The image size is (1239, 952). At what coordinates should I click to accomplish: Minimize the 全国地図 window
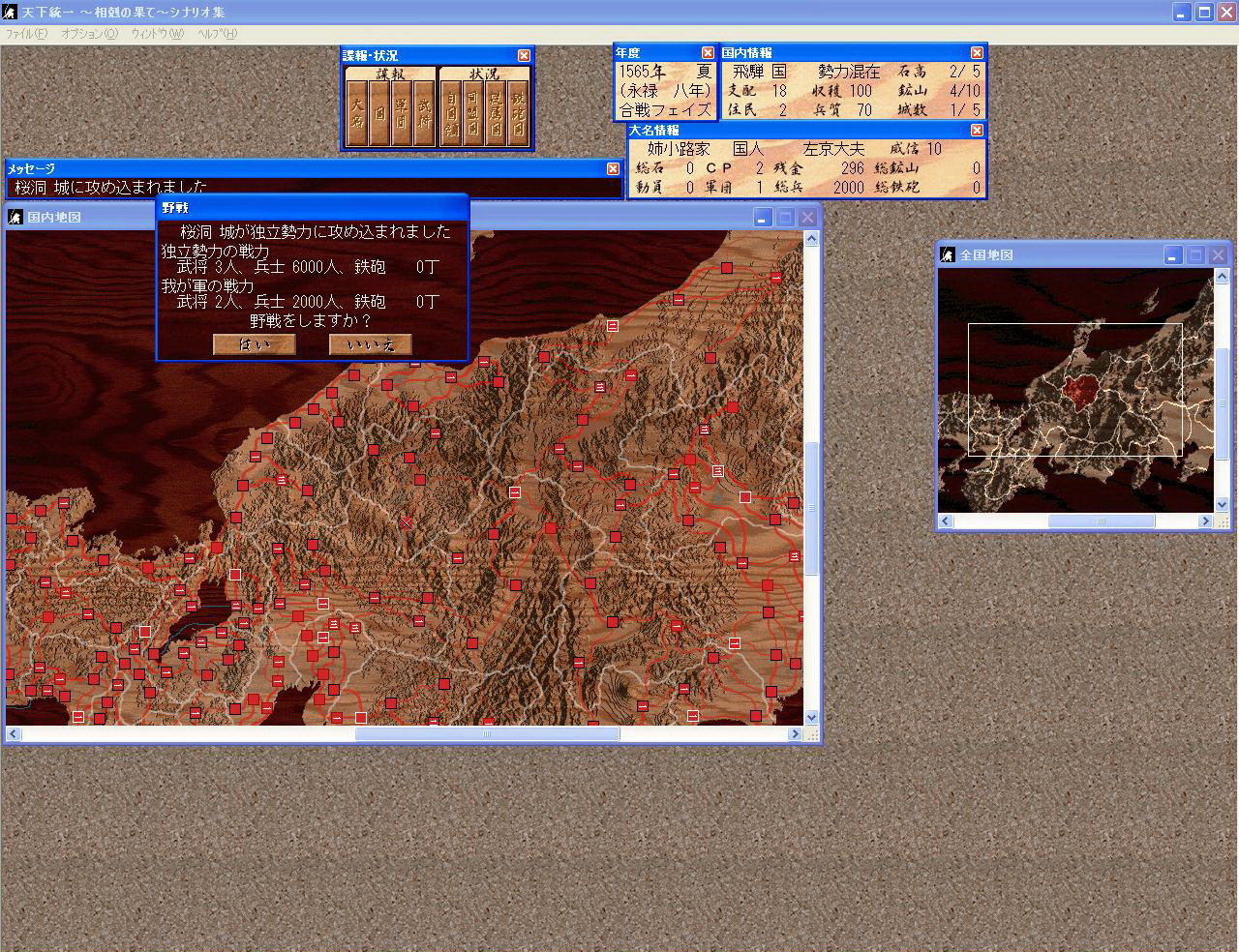pyautogui.click(x=1173, y=254)
